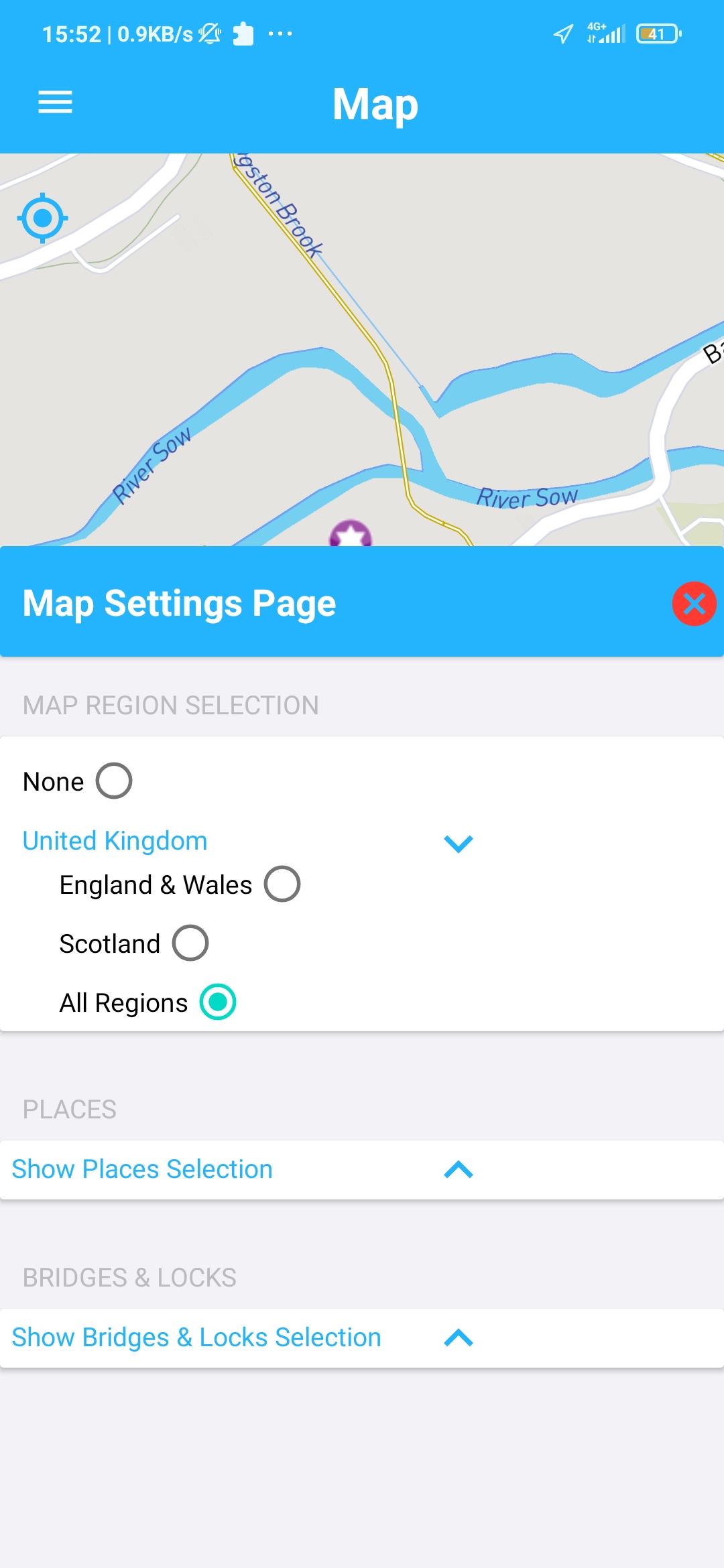This screenshot has height=1568, width=724.
Task: Tap the locate-me crosshair icon
Action: coord(43,218)
